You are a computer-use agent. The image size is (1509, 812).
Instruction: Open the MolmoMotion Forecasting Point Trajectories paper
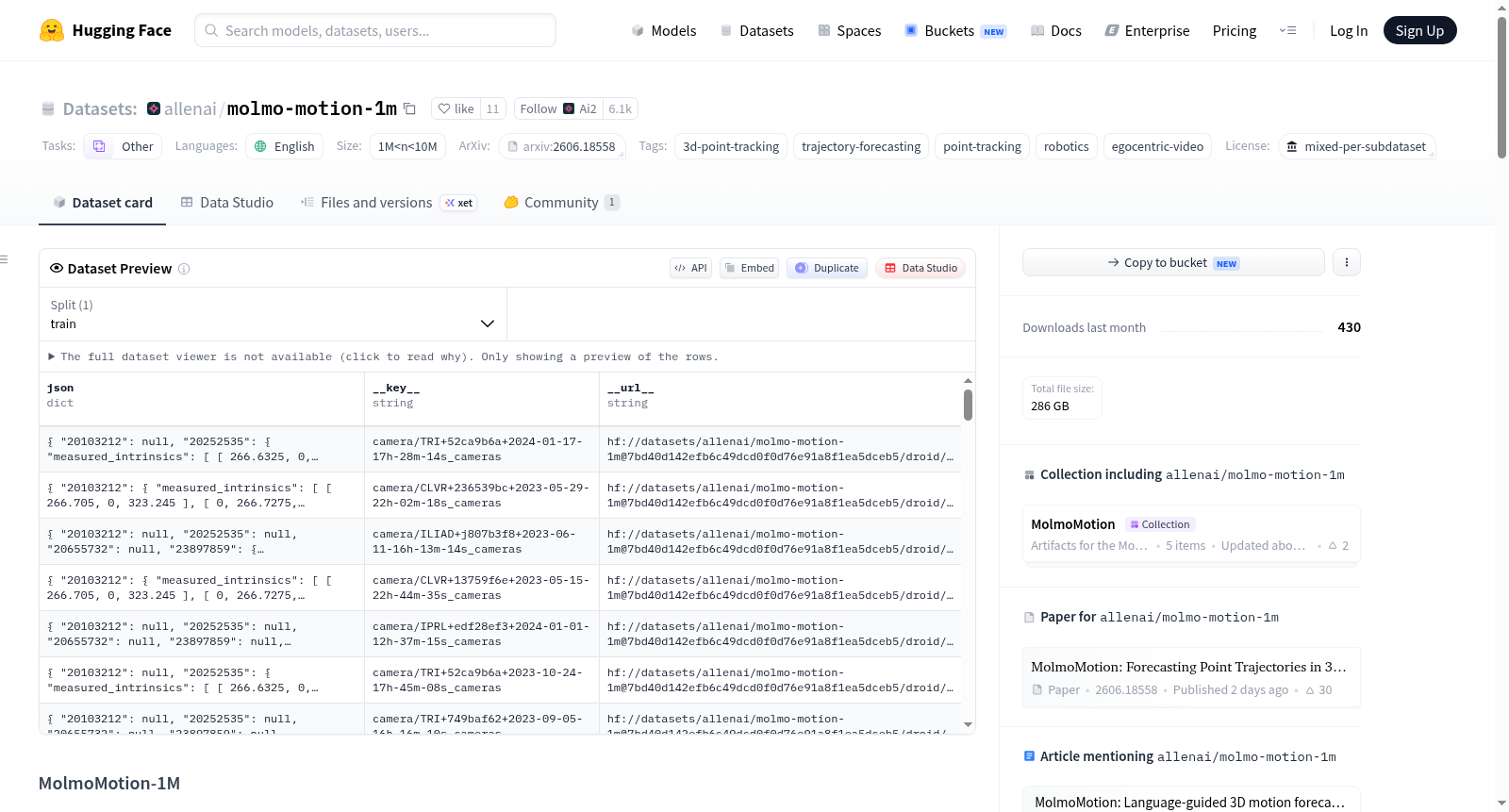(1191, 677)
